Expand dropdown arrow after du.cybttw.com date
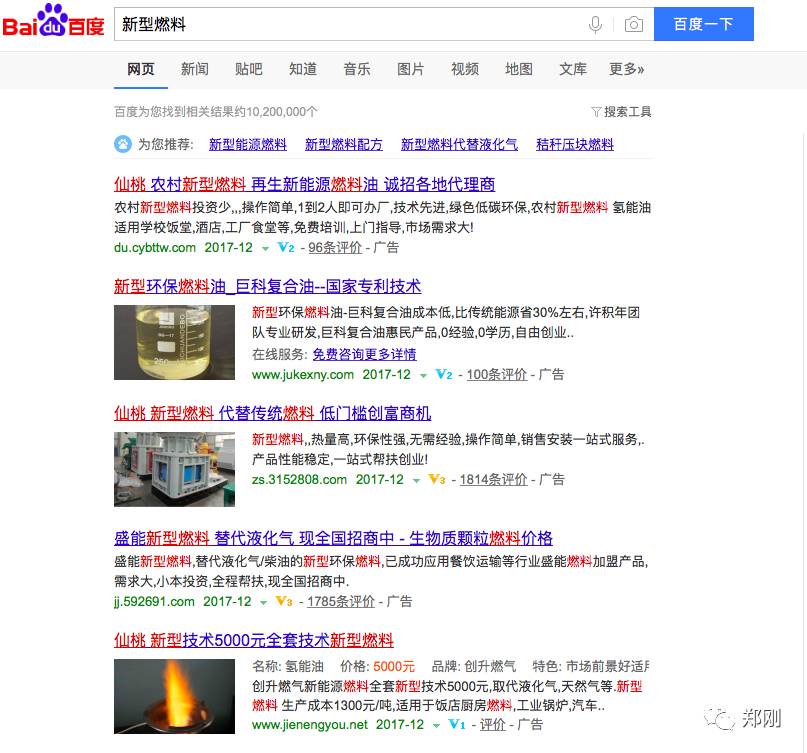The width and height of the screenshot is (807, 753). (265, 249)
